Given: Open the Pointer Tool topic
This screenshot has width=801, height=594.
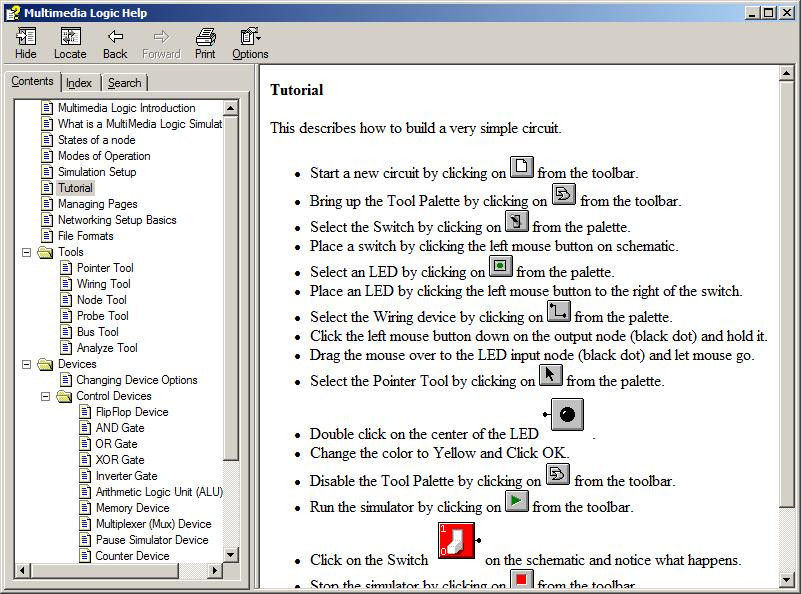Looking at the screenshot, I should (105, 268).
